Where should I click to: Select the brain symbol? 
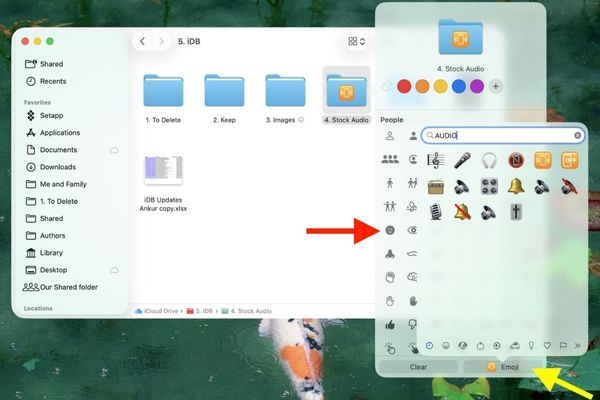click(x=412, y=277)
